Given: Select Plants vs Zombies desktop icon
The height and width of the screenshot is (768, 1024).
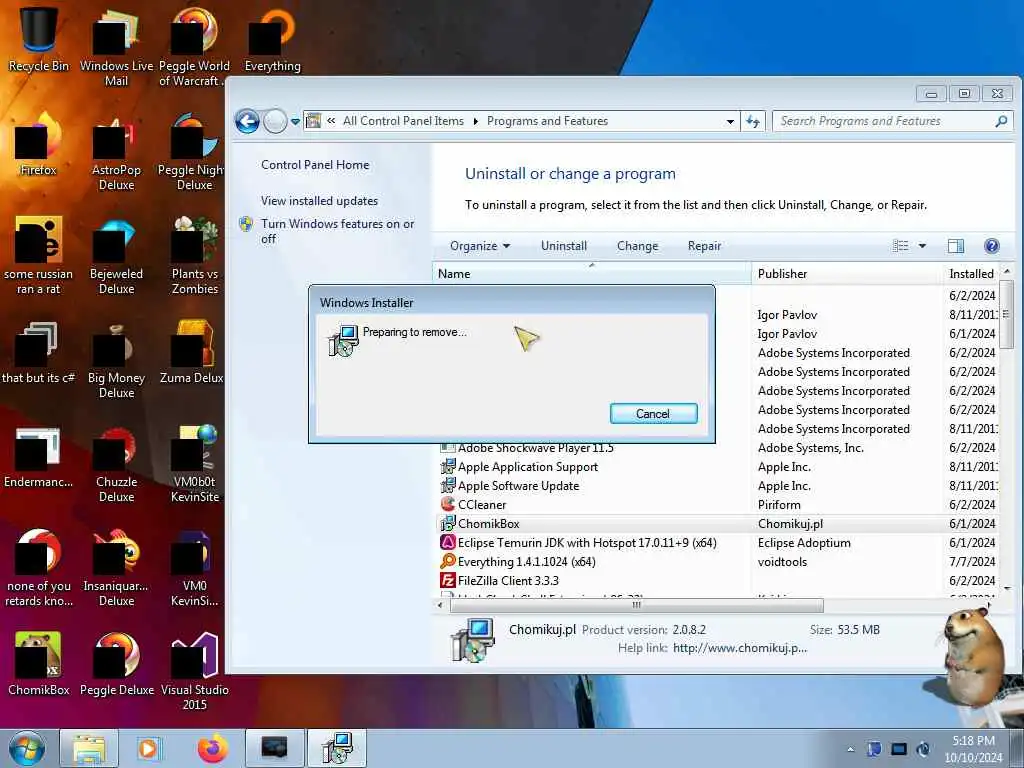Looking at the screenshot, I should pos(194,255).
